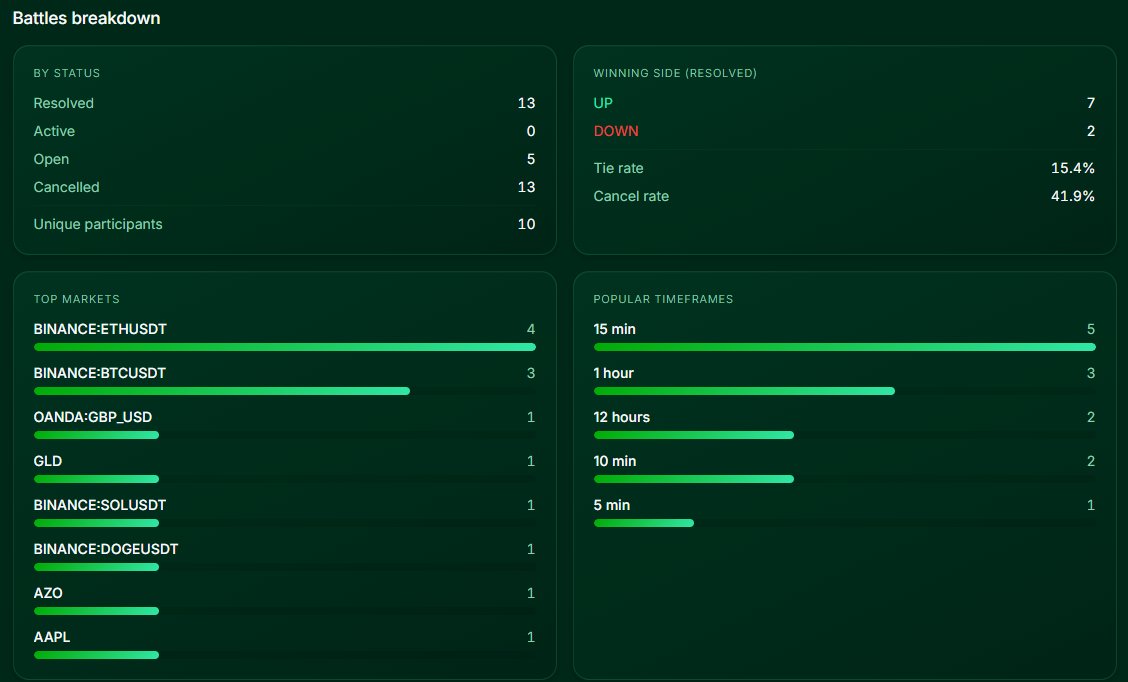Screen dimensions: 1128x682
Task: Click the POPULAR TIMEFRAMES card title
Action: 663,299
